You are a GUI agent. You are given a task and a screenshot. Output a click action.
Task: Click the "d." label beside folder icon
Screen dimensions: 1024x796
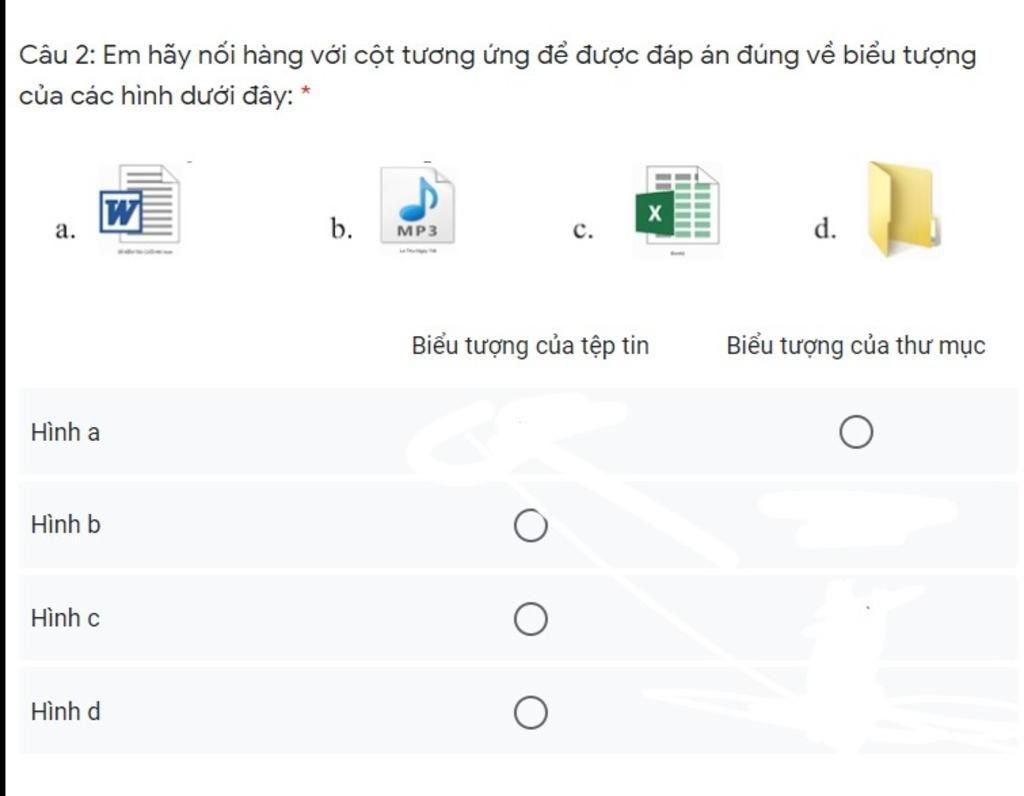(x=825, y=230)
